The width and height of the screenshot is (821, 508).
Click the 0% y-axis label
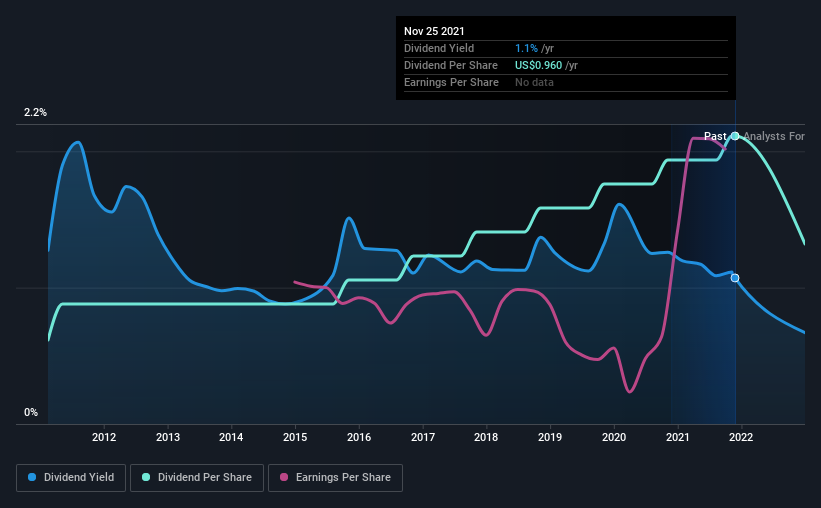[31, 412]
